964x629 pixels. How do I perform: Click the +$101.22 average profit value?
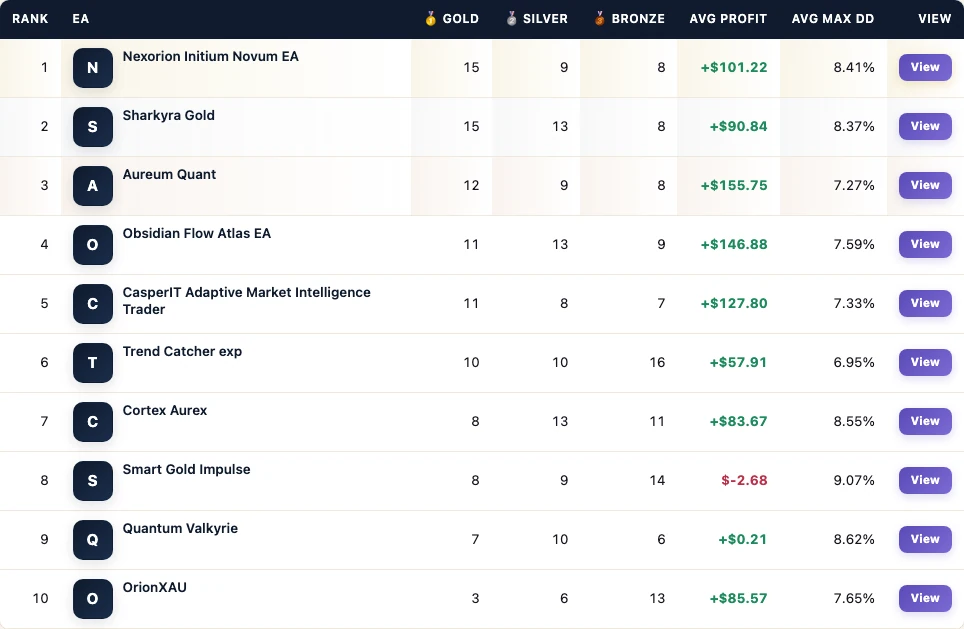click(x=734, y=68)
